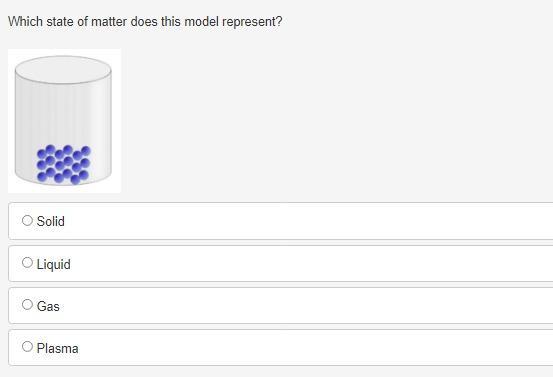Click the cluster of blue particles
Image resolution: width=553 pixels, height=377 pixels.
tap(63, 165)
